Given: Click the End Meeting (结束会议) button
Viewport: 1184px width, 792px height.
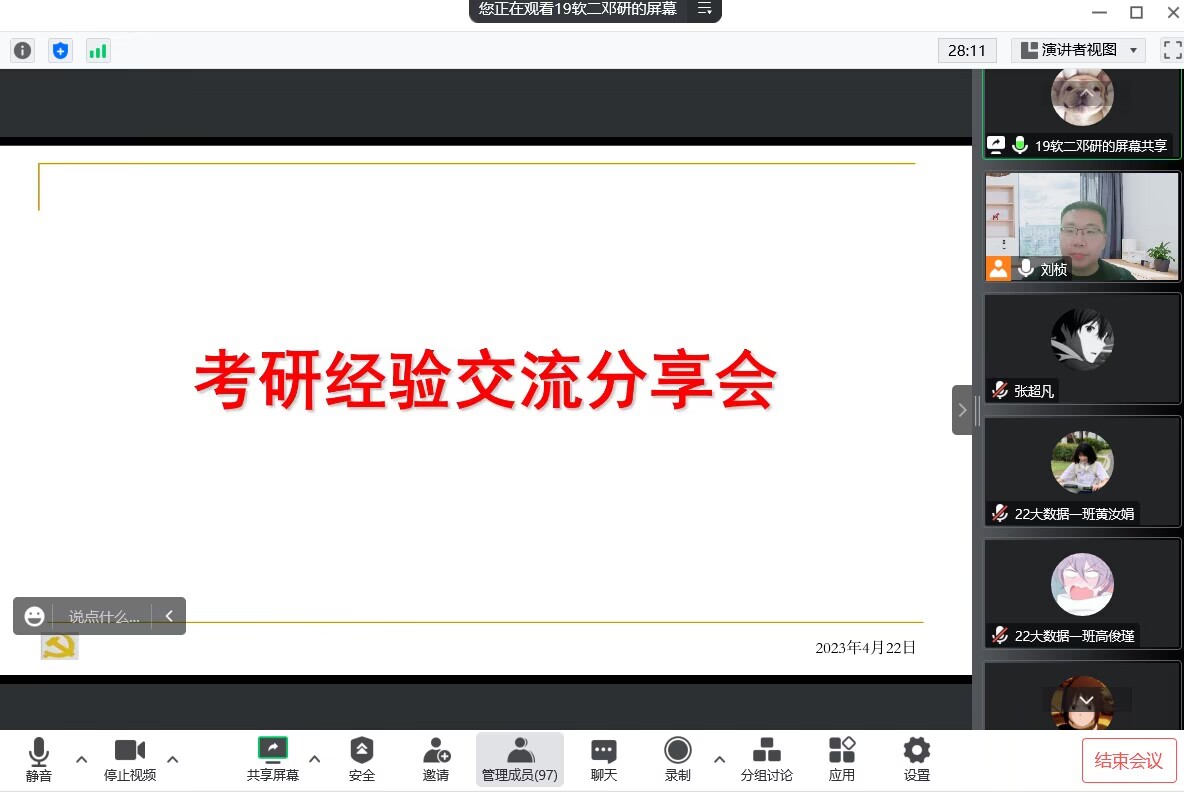Looking at the screenshot, I should click(x=1129, y=761).
